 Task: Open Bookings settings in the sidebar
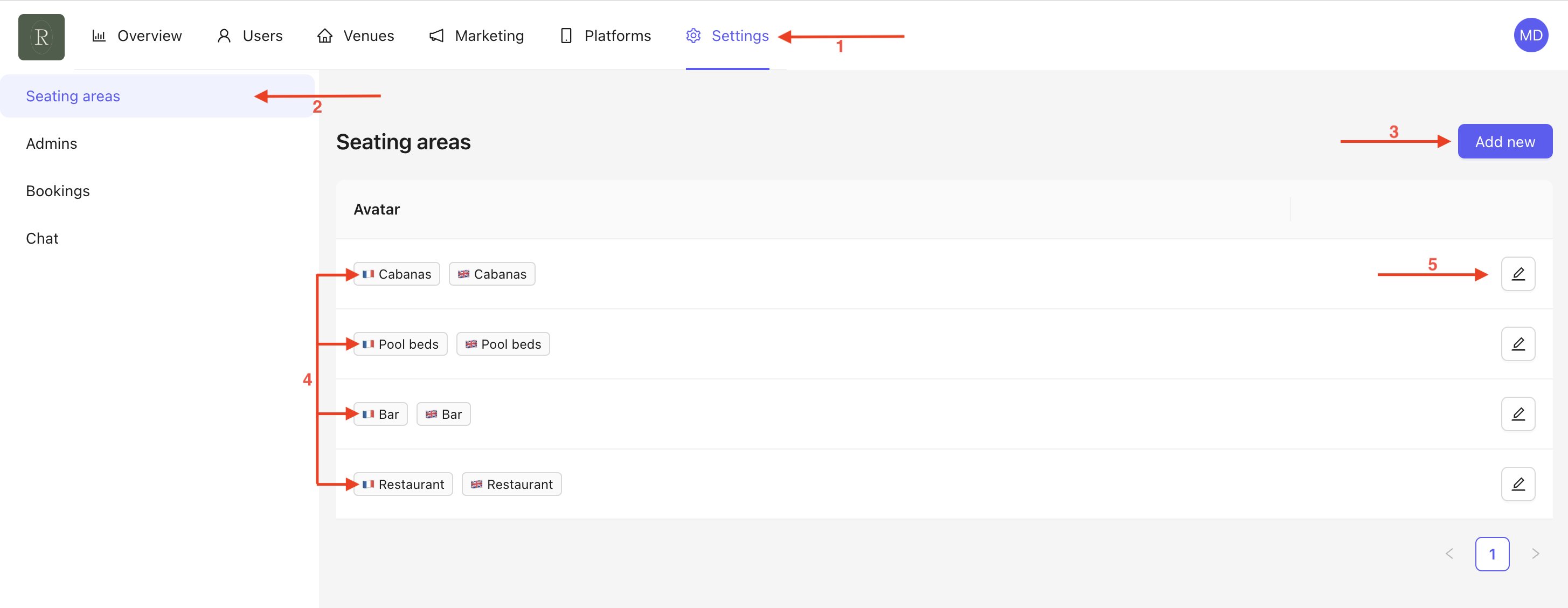tap(58, 191)
